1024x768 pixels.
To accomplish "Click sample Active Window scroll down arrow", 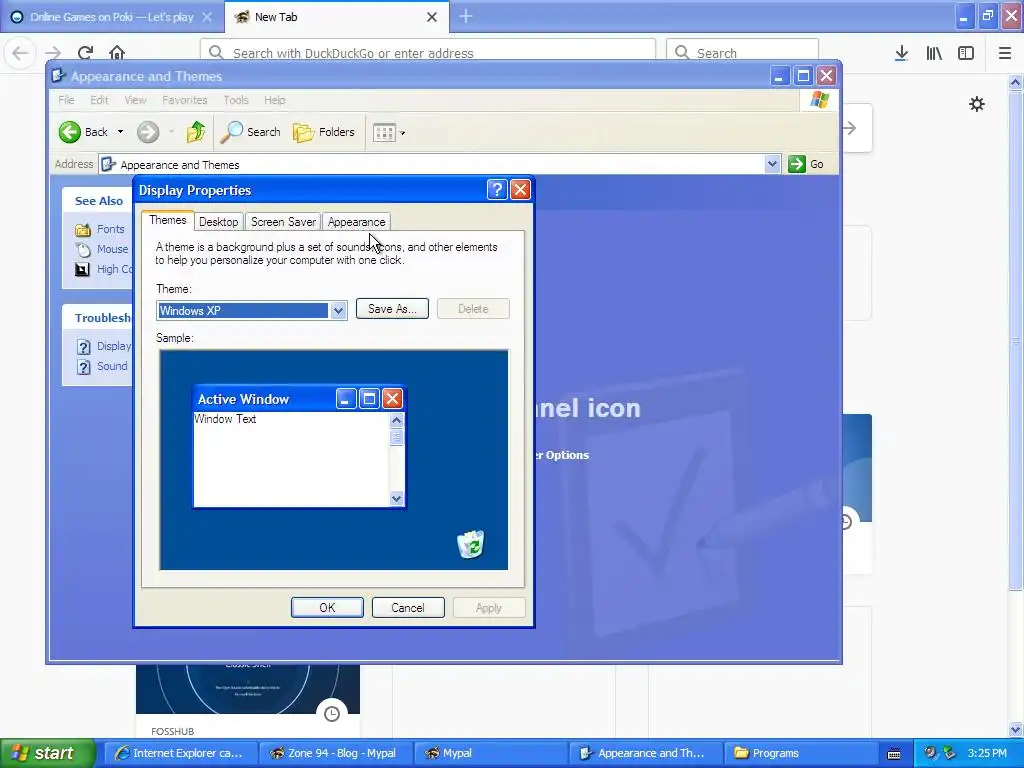I will click(x=396, y=498).
